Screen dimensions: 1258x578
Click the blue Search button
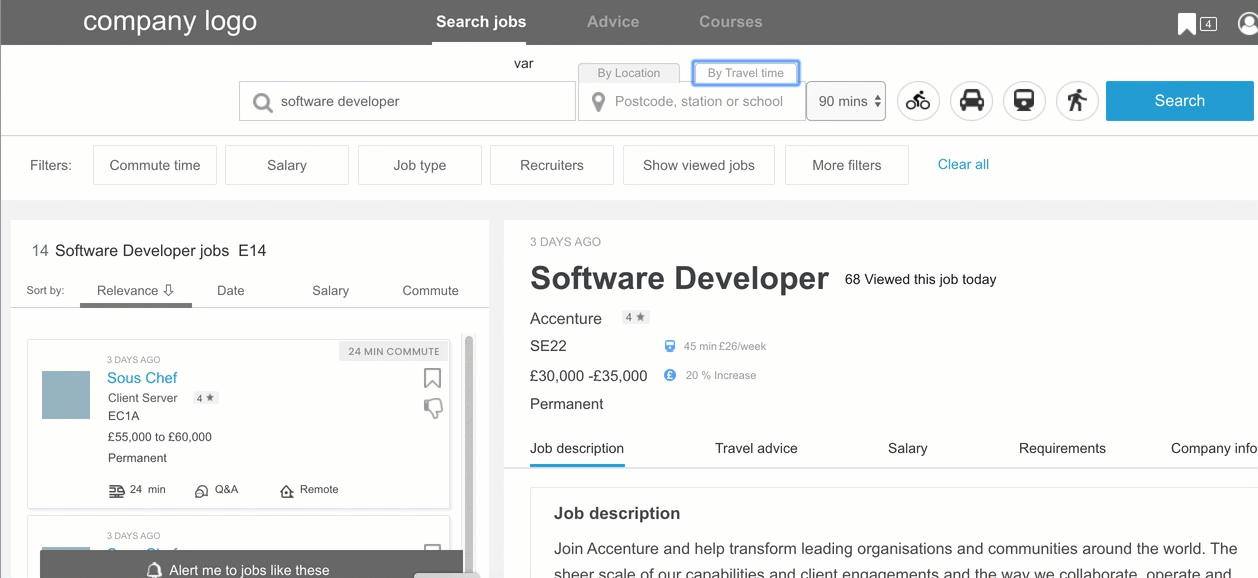[x=1180, y=101]
